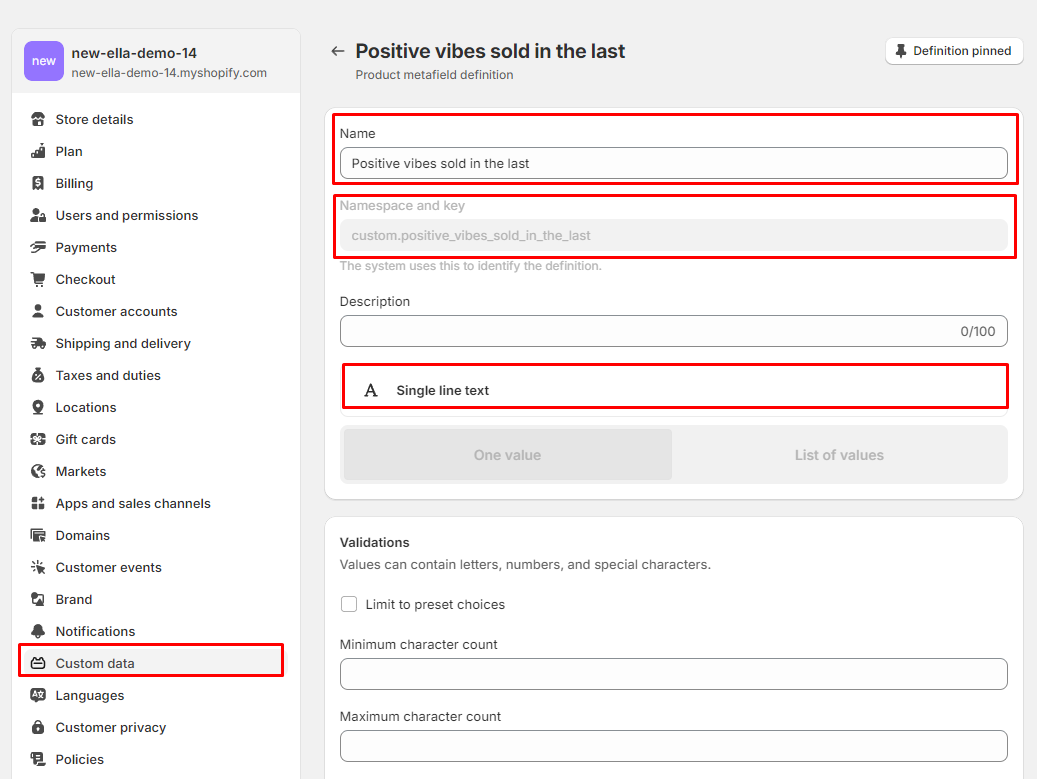Enable Limit to preset choices checkbox

[x=349, y=604]
